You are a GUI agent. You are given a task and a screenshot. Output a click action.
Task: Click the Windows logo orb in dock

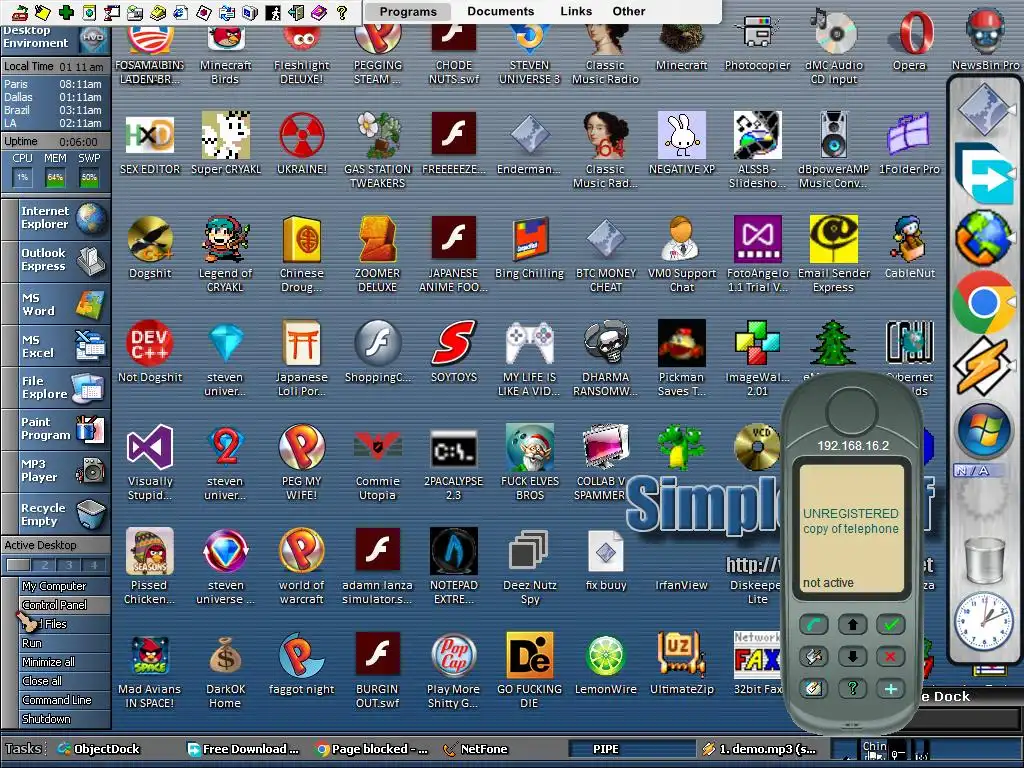point(984,432)
